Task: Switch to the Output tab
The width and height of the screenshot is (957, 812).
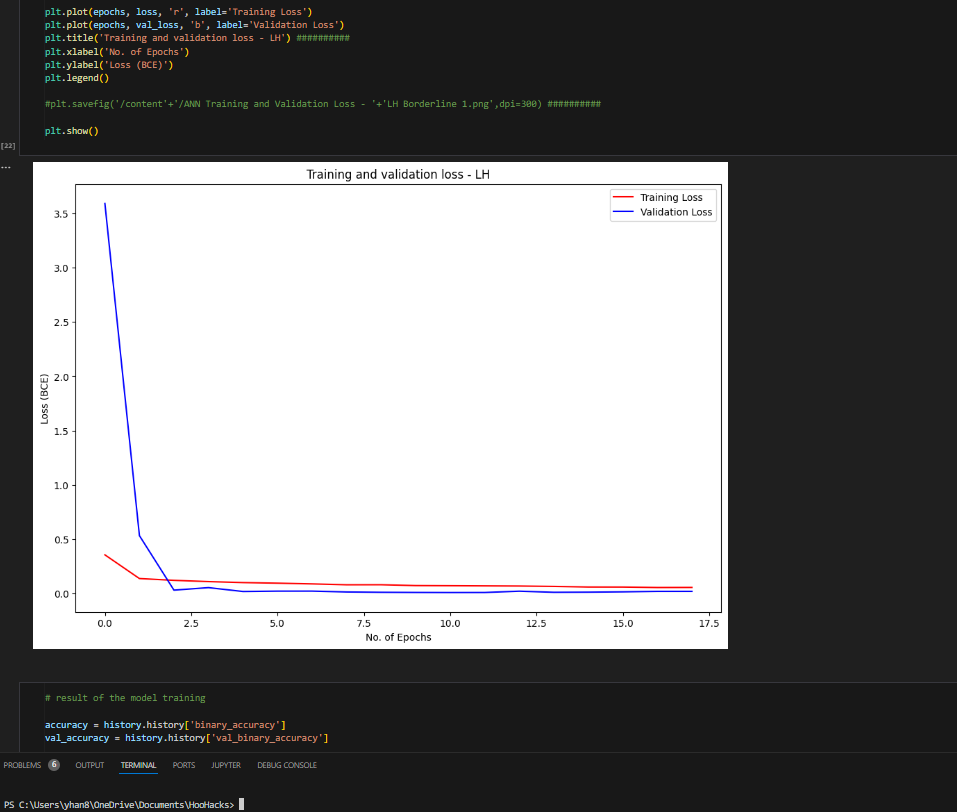Action: tap(90, 765)
